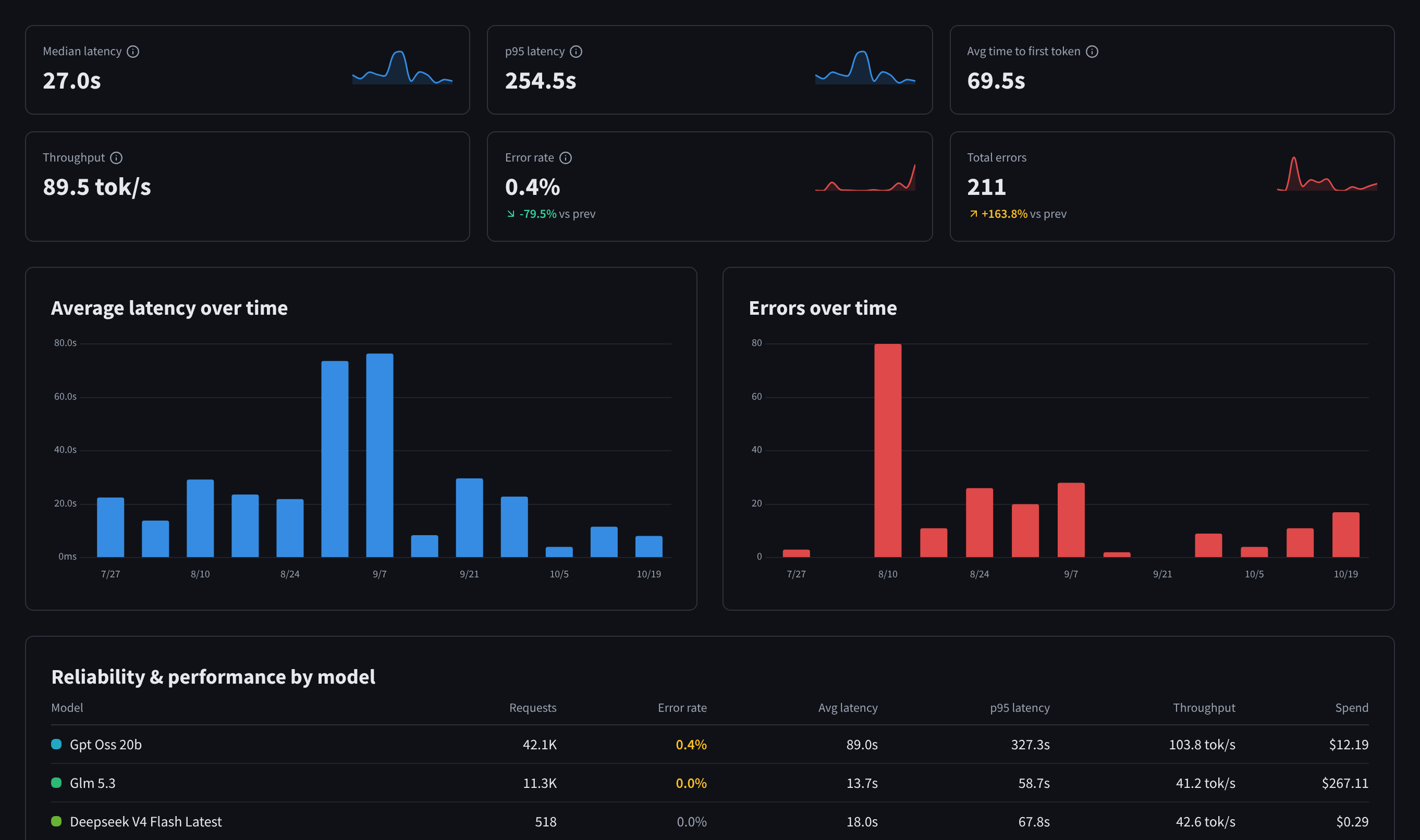Select the 8/10 red errors bar
This screenshot has height=840, width=1420.
coord(887,451)
